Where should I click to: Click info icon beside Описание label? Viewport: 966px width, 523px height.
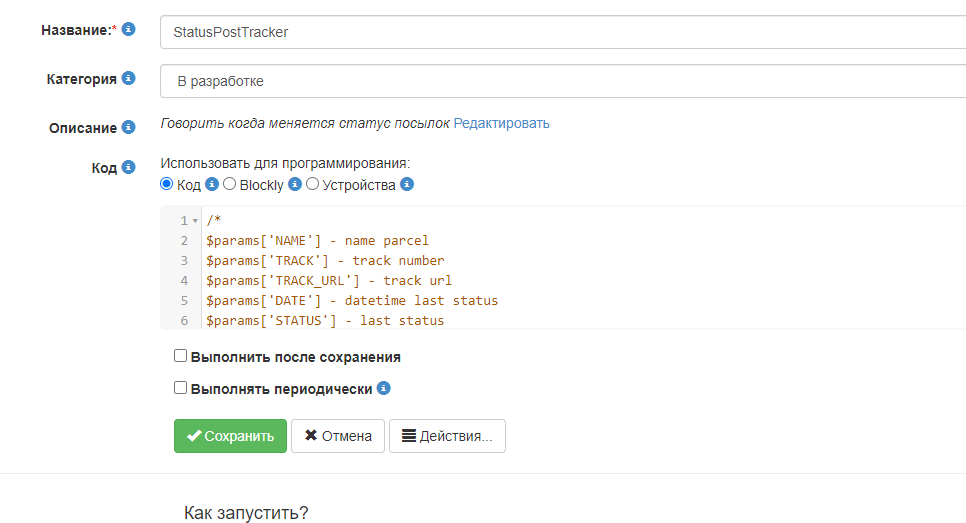pos(128,128)
